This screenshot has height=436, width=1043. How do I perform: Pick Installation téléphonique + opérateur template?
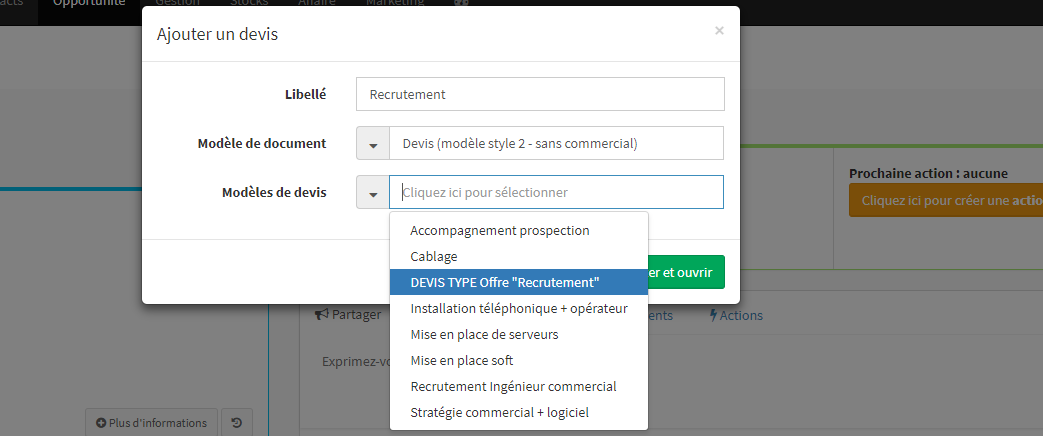tap(519, 309)
